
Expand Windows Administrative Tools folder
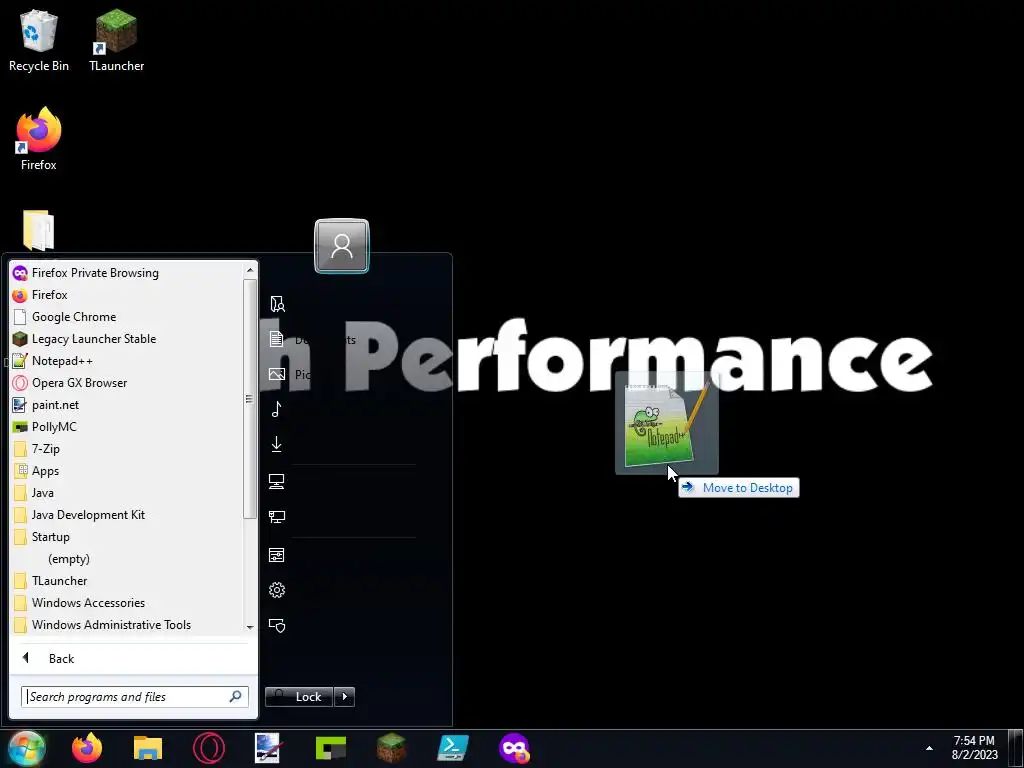point(127,625)
